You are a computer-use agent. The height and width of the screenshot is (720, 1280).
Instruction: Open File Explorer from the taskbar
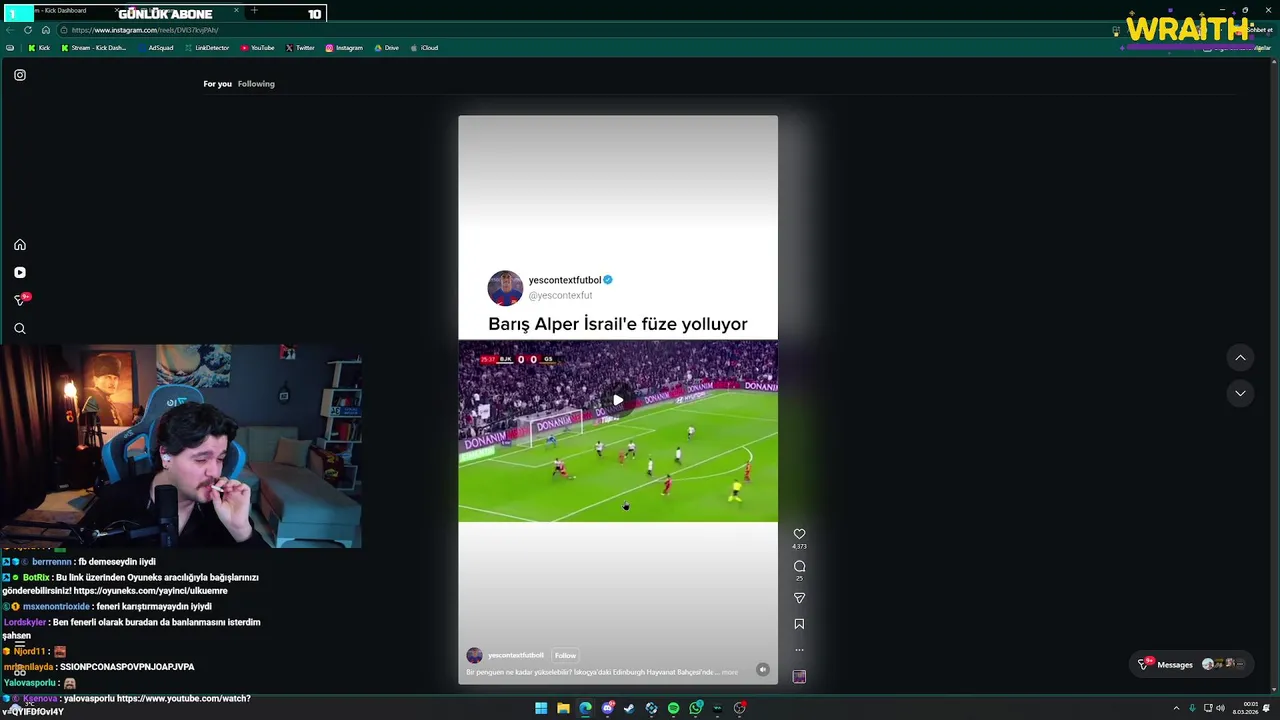pyautogui.click(x=563, y=708)
